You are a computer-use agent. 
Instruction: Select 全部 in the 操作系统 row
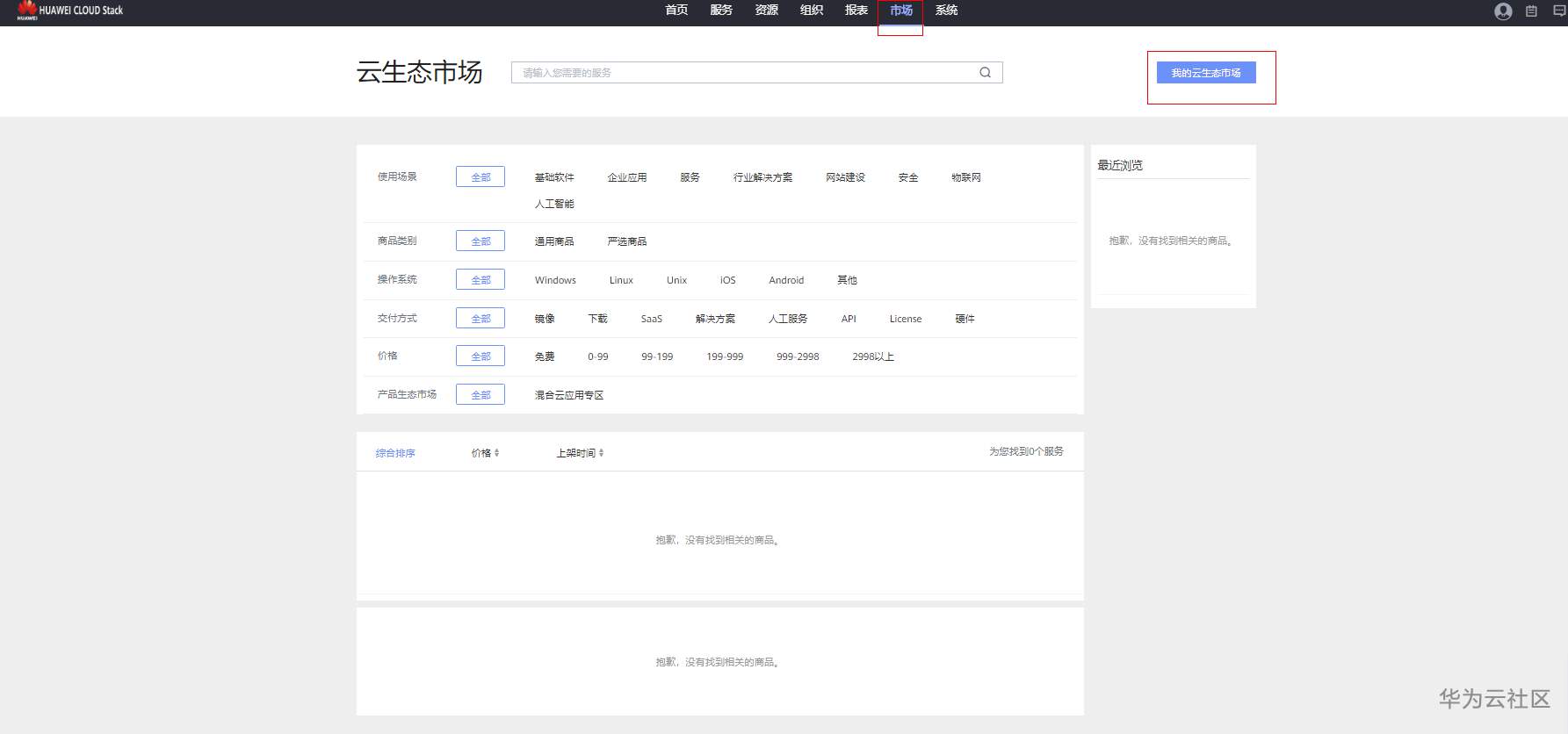[481, 280]
